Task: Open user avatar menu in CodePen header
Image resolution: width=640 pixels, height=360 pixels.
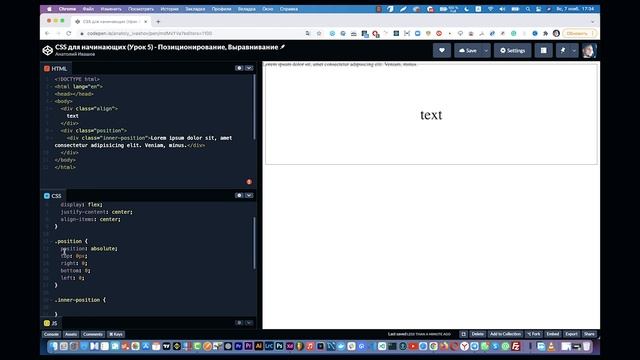Action: (x=589, y=50)
